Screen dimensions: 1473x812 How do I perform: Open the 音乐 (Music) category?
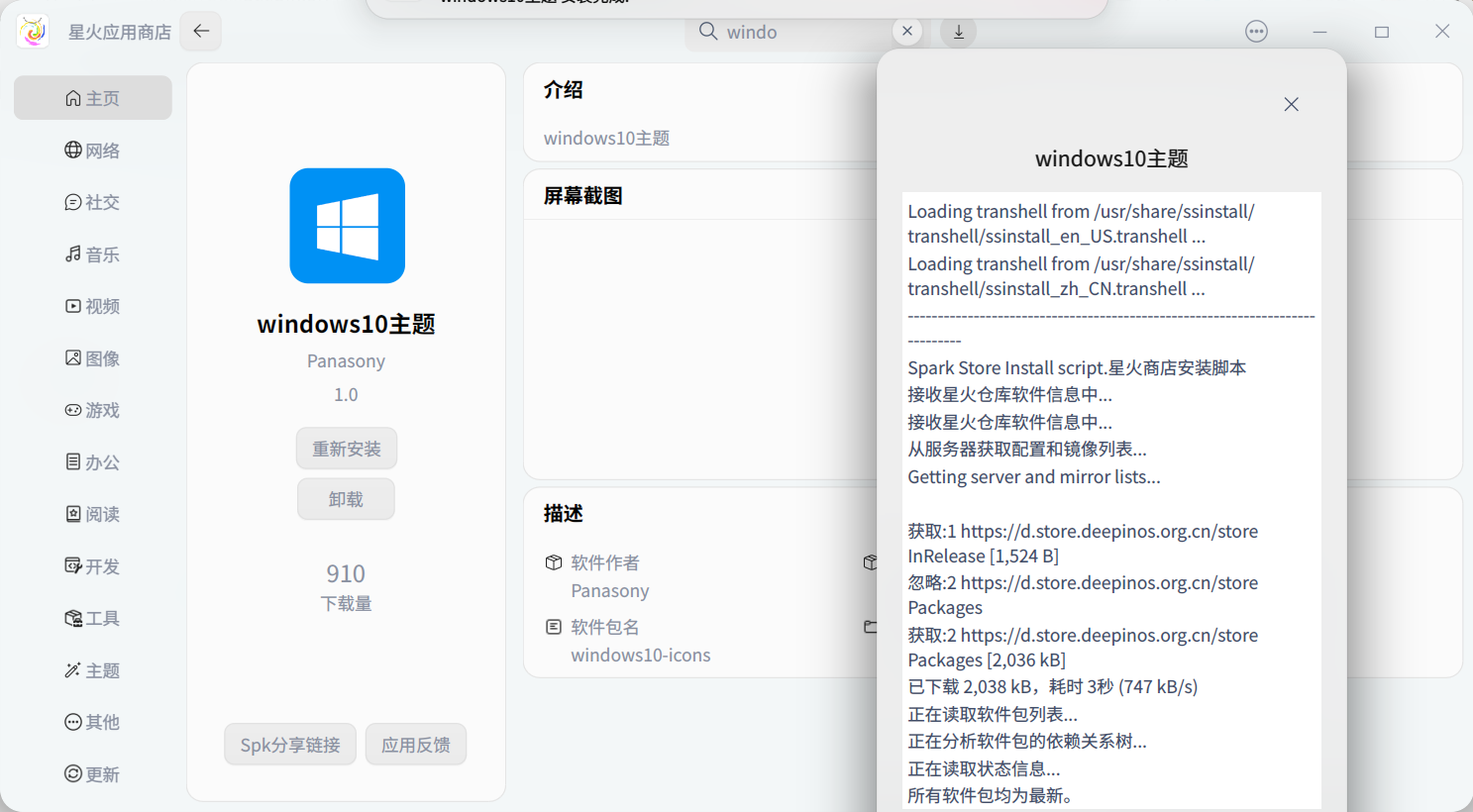92,254
